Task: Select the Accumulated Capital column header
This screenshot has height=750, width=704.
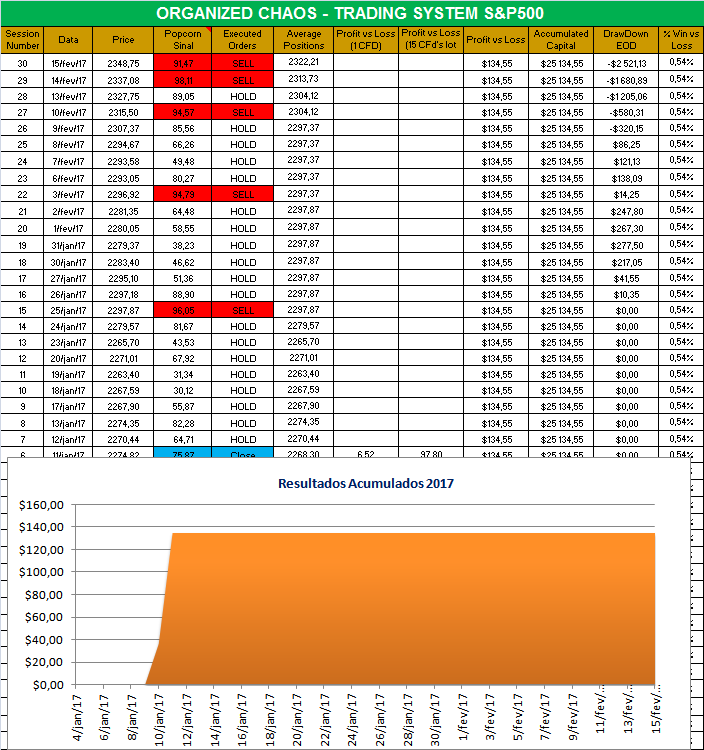Action: pyautogui.click(x=561, y=40)
